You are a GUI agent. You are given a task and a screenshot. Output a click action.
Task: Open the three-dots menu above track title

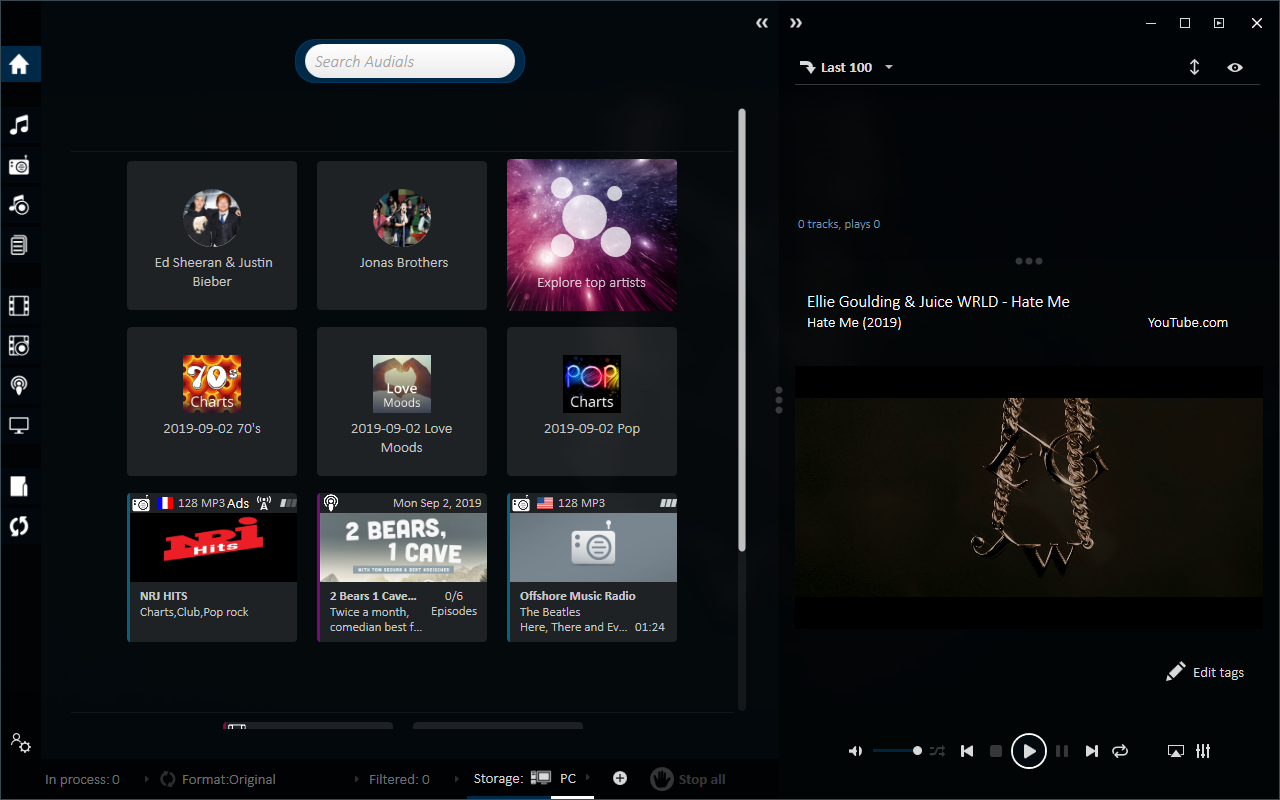(x=1028, y=261)
